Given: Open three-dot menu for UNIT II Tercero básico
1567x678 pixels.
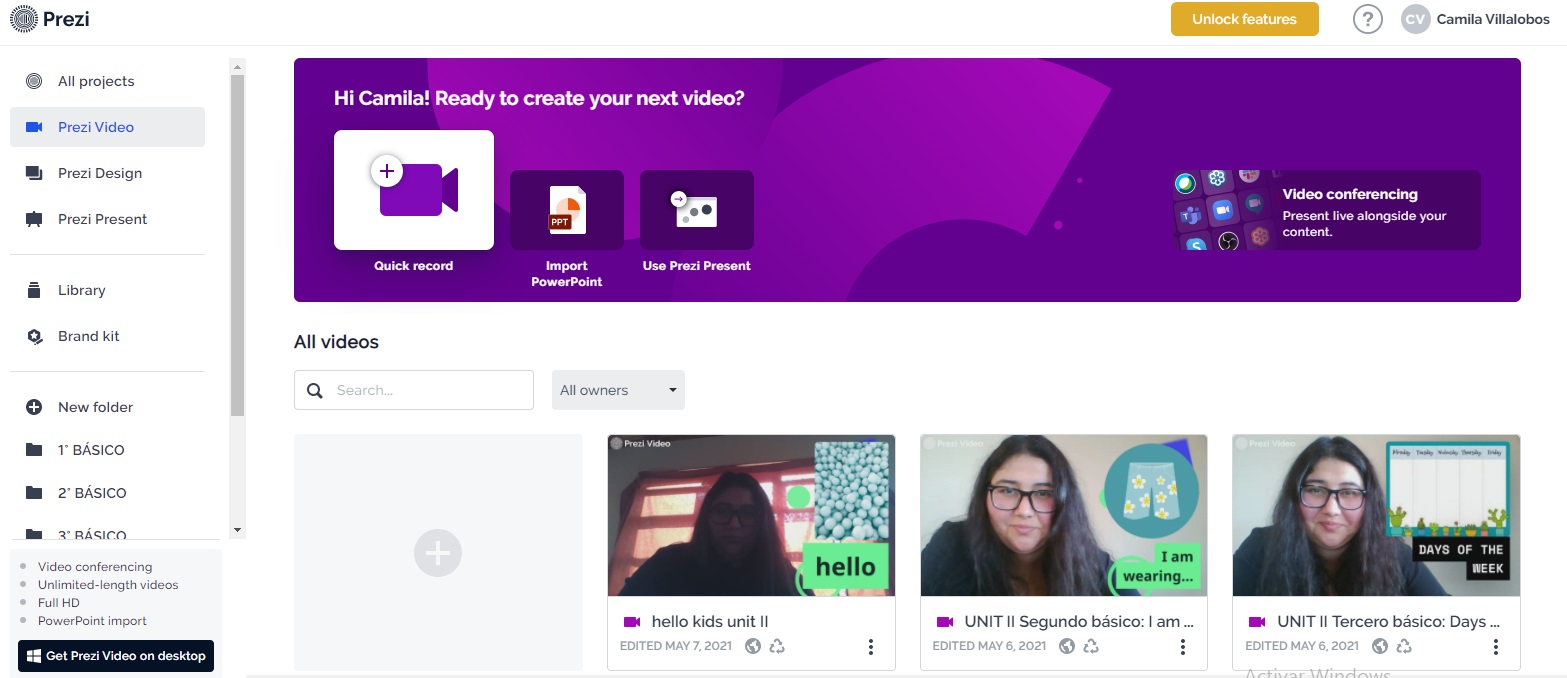Looking at the screenshot, I should [1496, 647].
